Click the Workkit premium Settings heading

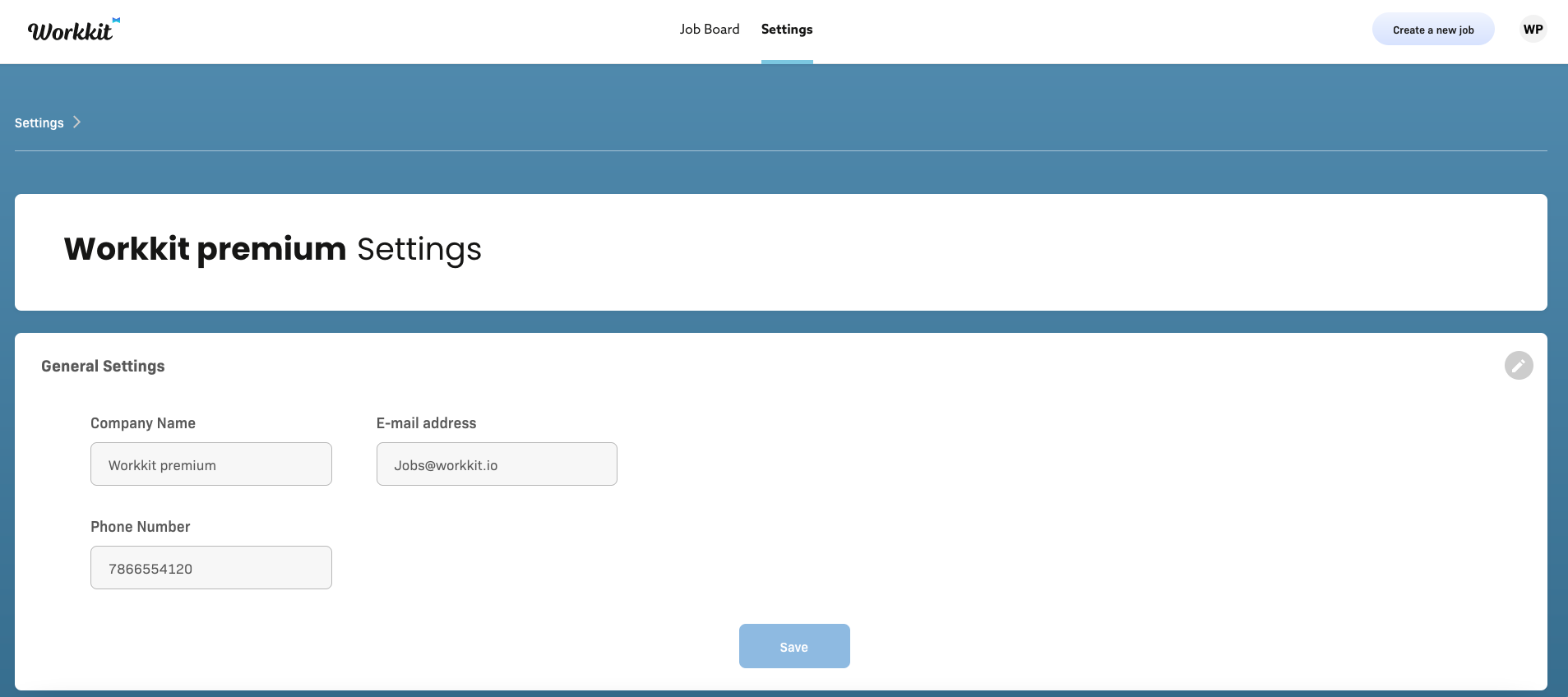point(273,250)
